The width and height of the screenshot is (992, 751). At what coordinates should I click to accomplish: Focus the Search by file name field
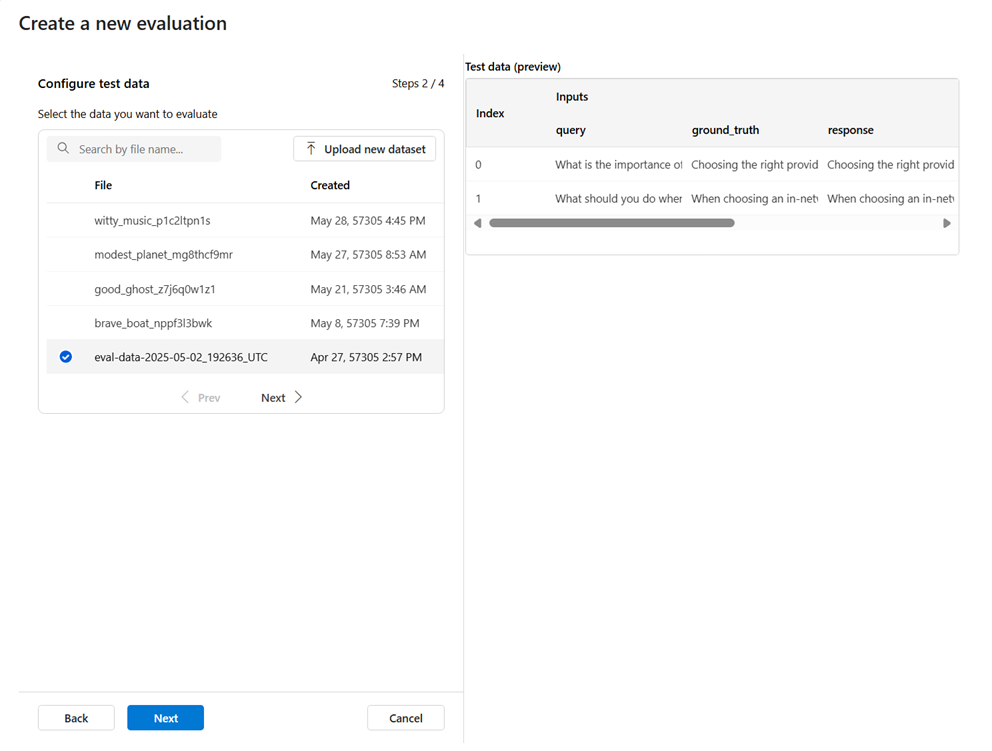point(145,149)
